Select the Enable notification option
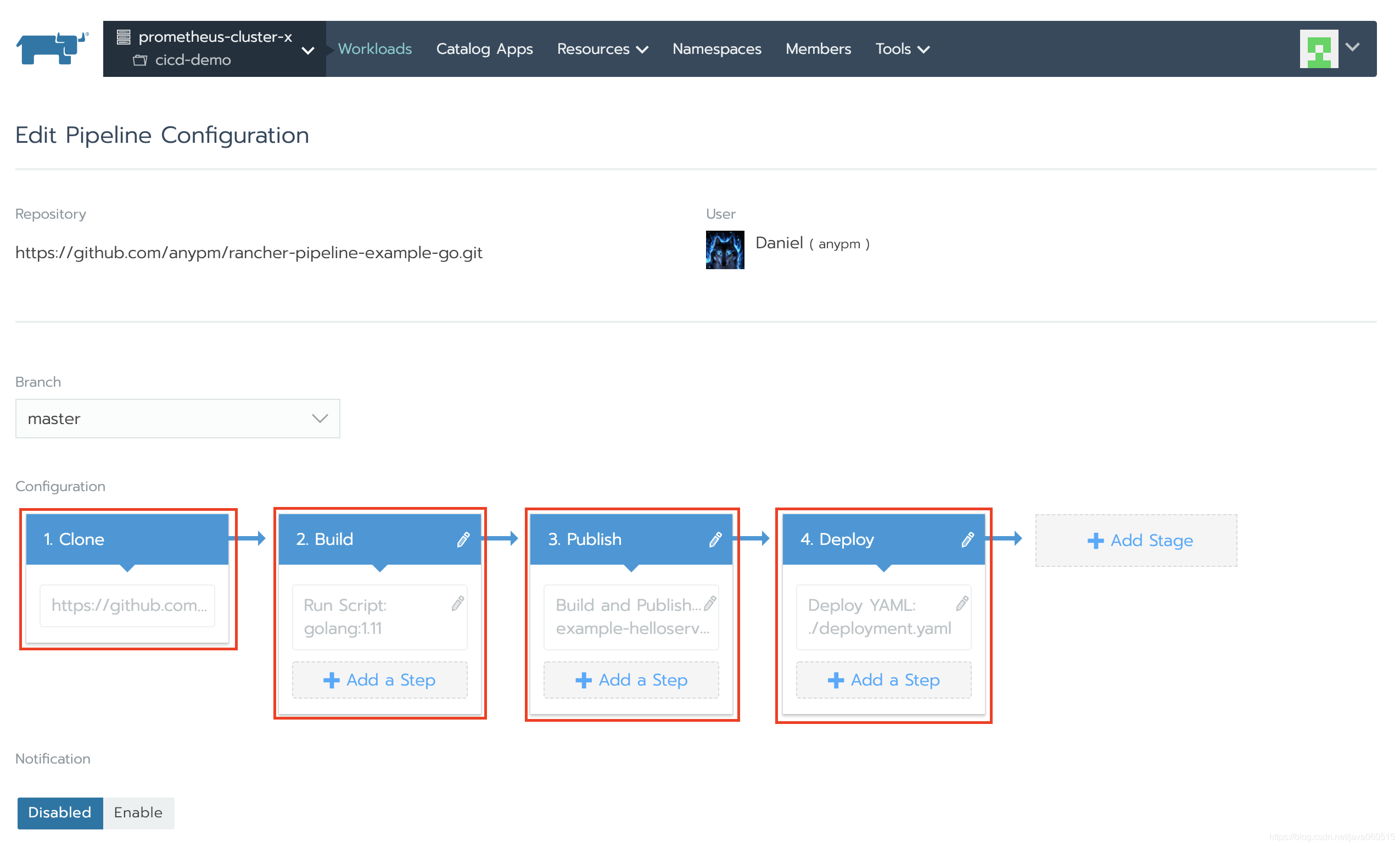This screenshot has width=1400, height=847. (138, 813)
